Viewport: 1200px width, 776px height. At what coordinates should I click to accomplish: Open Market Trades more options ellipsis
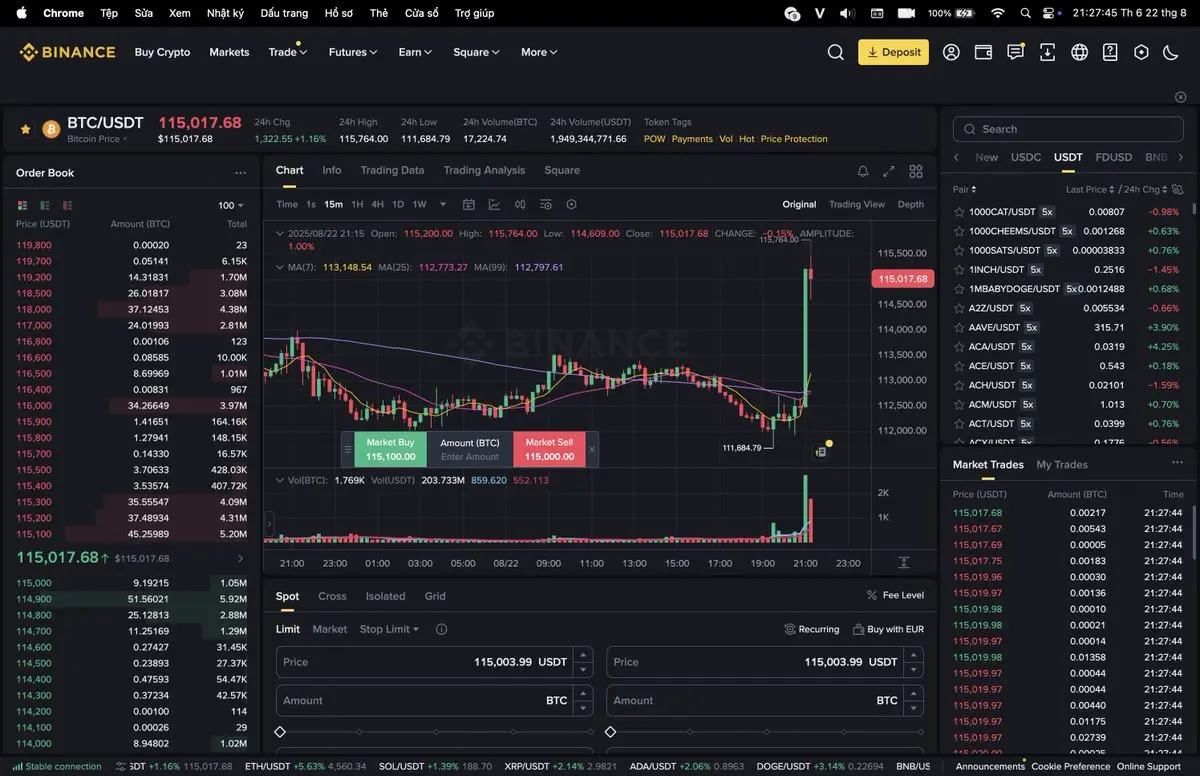[x=1177, y=463]
